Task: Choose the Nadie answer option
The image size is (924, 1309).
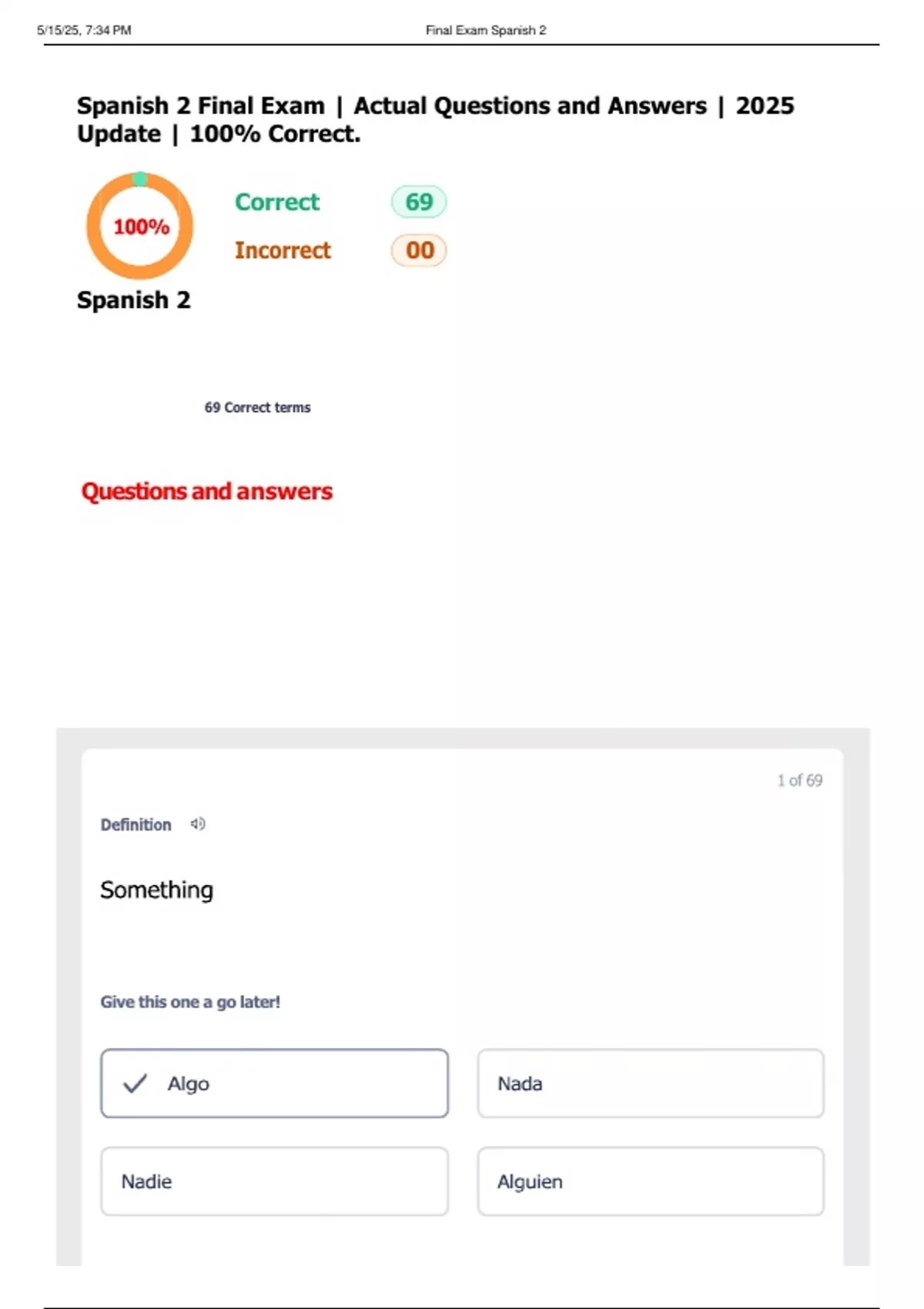Action: click(274, 1181)
